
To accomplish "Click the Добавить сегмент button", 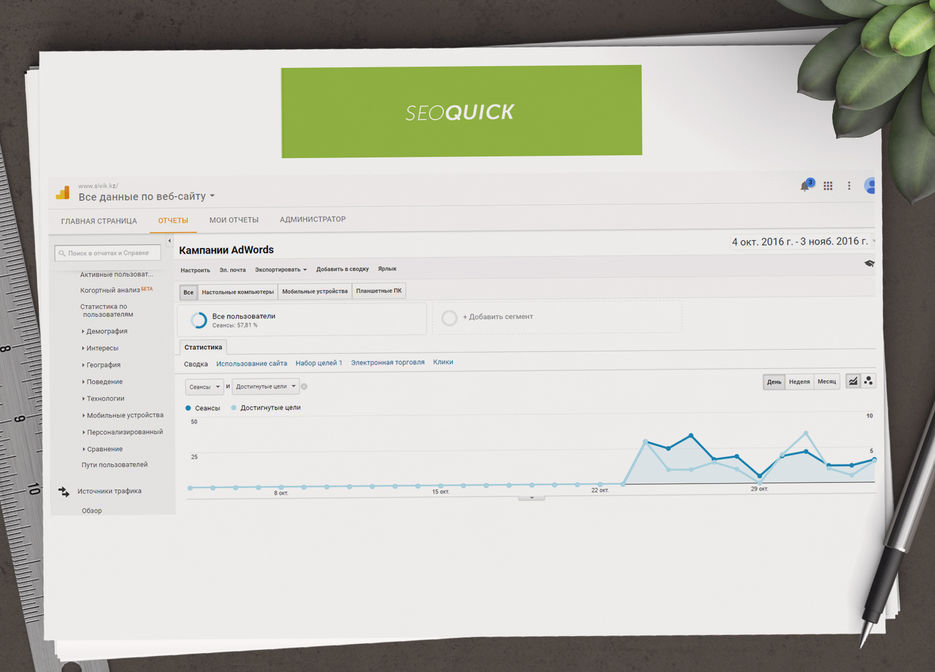I will click(497, 317).
